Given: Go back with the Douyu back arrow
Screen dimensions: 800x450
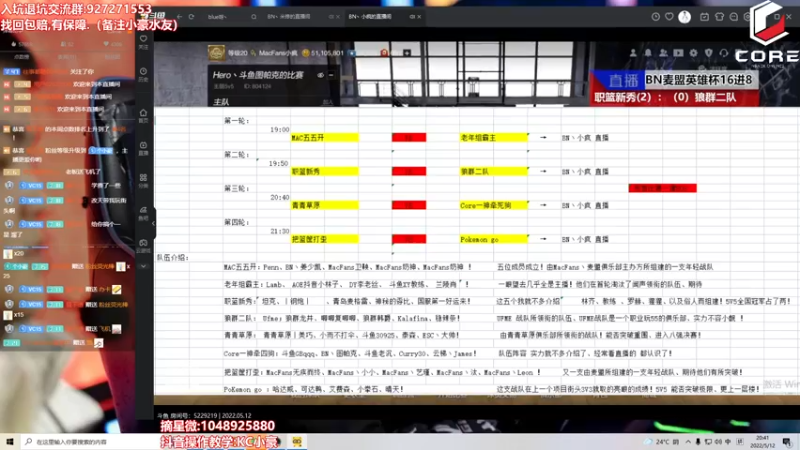Looking at the screenshot, I should pos(180,17).
